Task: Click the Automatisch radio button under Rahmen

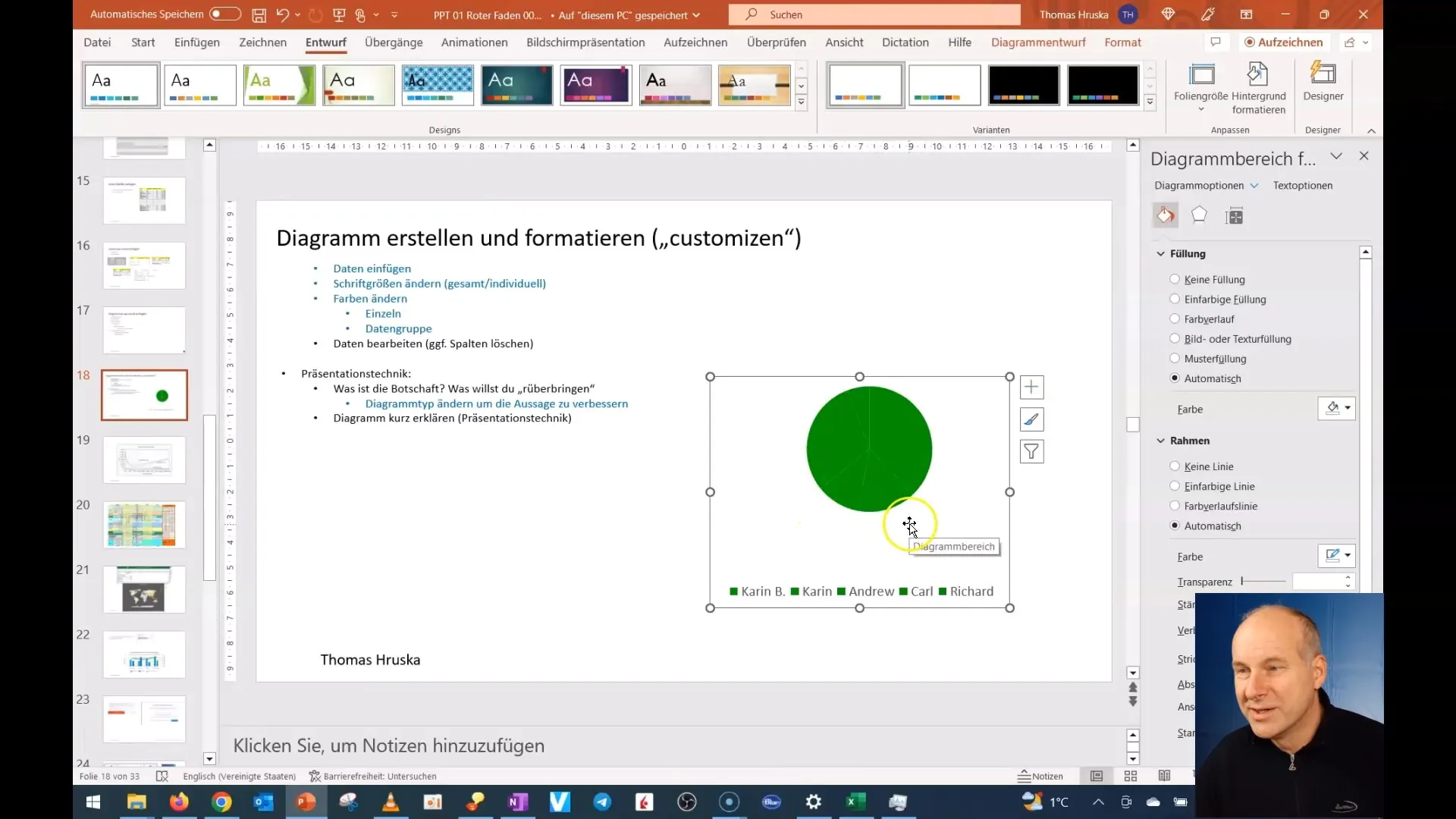Action: pyautogui.click(x=1175, y=525)
